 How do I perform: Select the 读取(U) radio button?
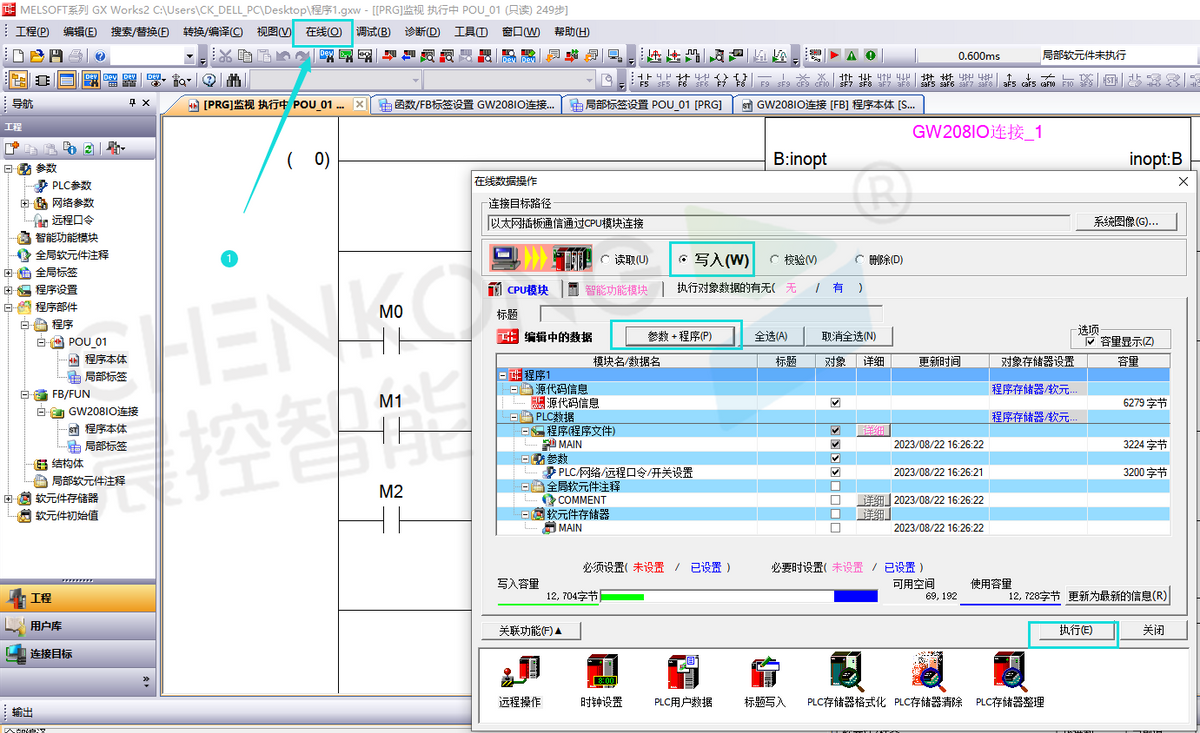click(x=606, y=260)
